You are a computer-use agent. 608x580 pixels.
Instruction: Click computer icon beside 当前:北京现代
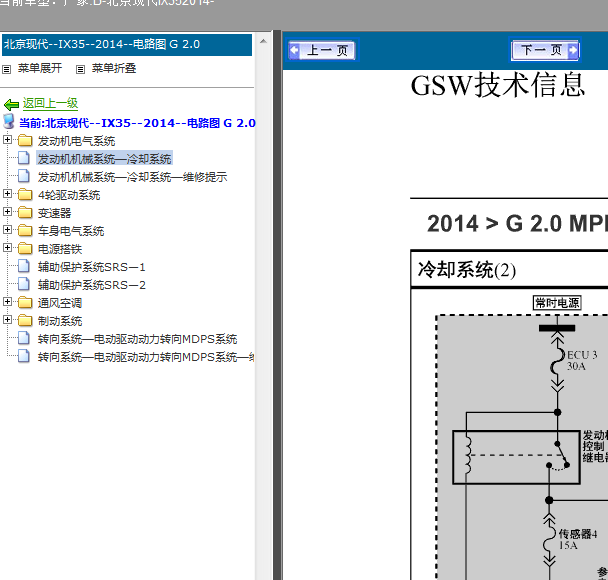click(9, 121)
